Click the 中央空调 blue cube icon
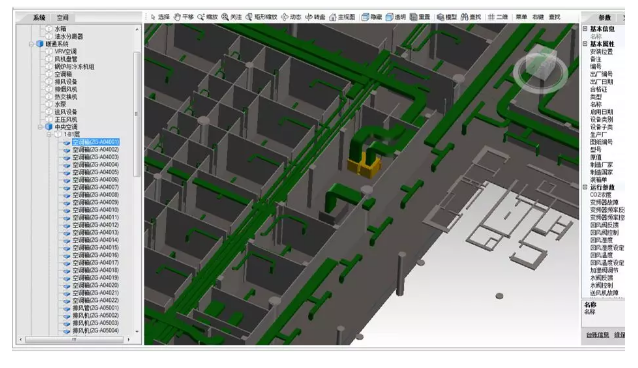 click(x=48, y=127)
